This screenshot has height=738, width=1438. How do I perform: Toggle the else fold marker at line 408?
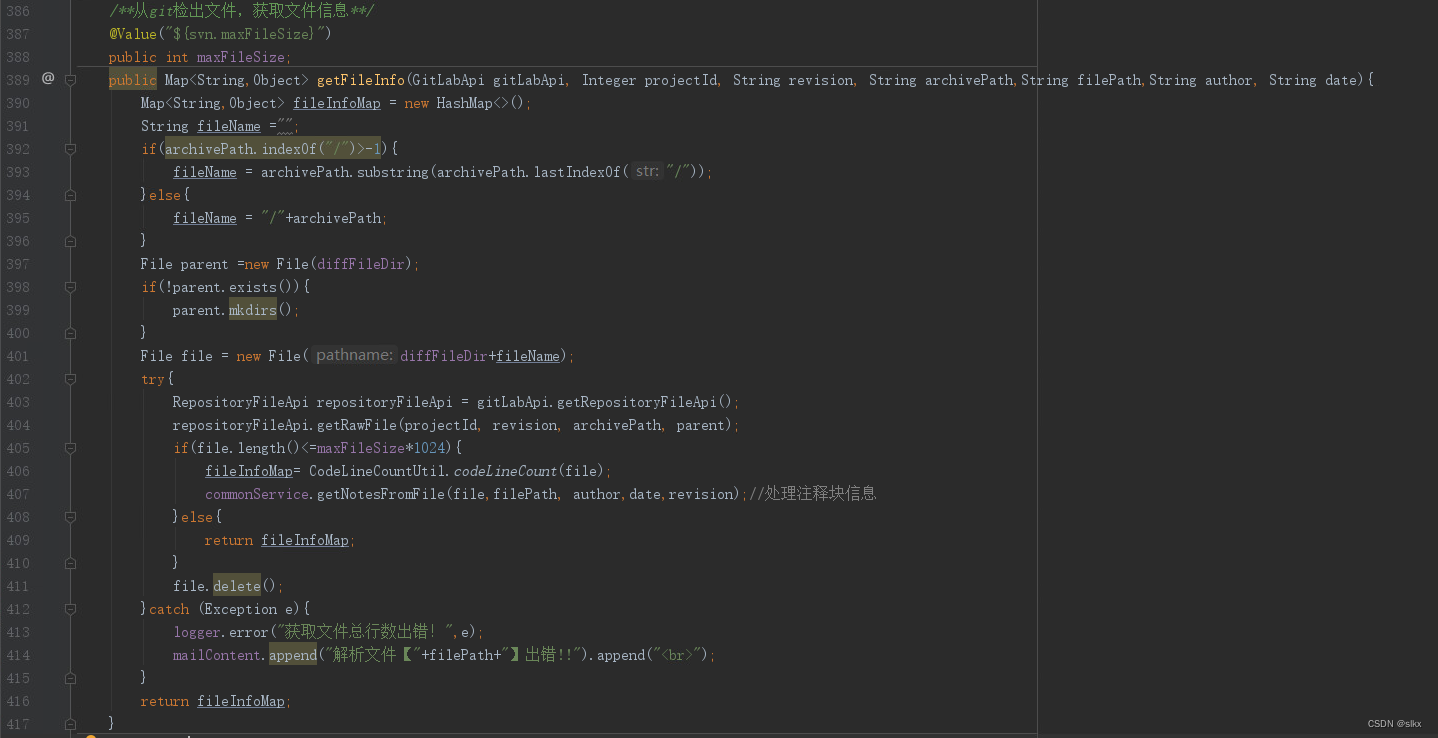pyautogui.click(x=70, y=517)
